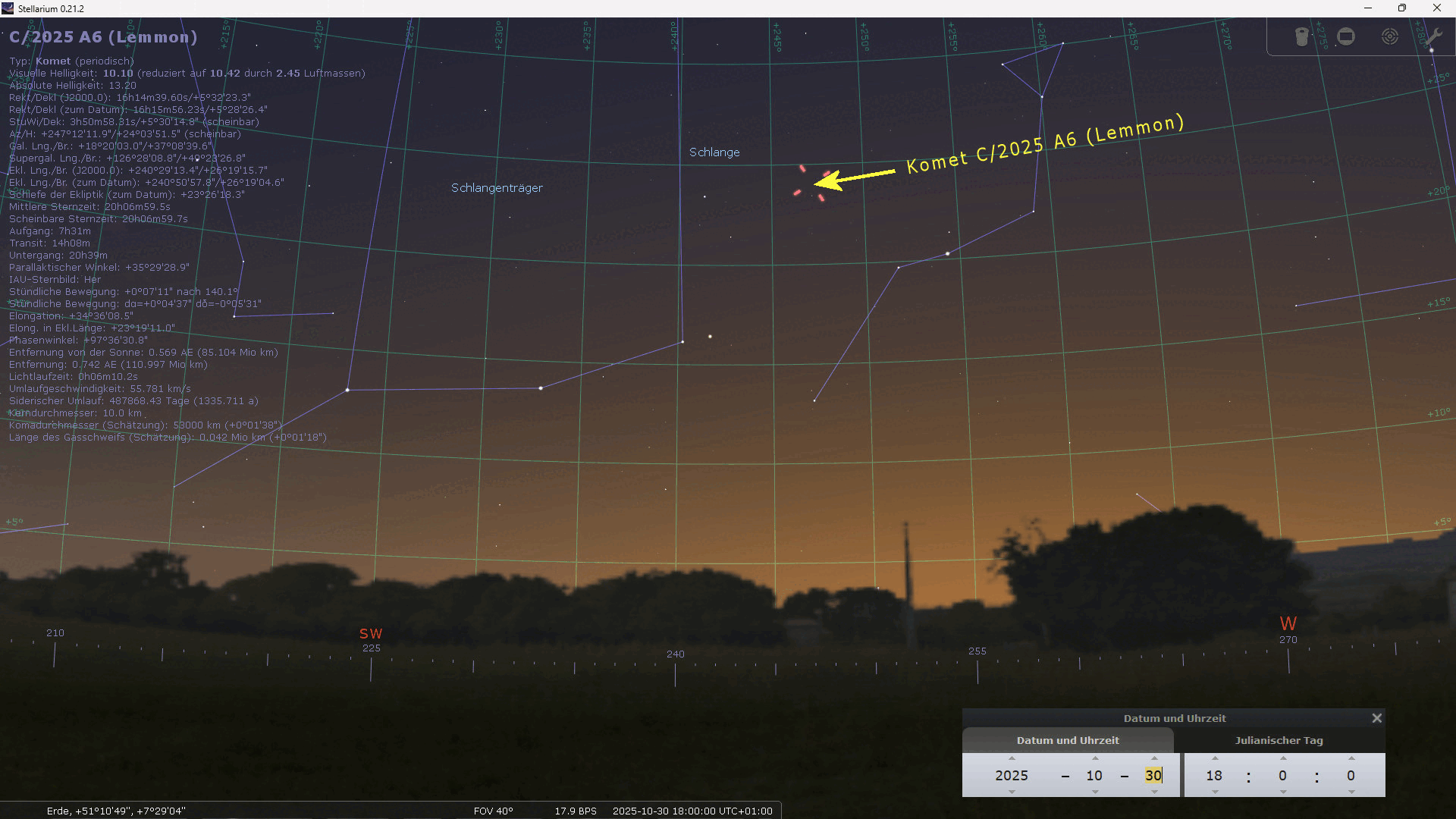This screenshot has width=1456, height=819.
Task: Toggle the sensor frame overlay icon
Action: click(1346, 36)
